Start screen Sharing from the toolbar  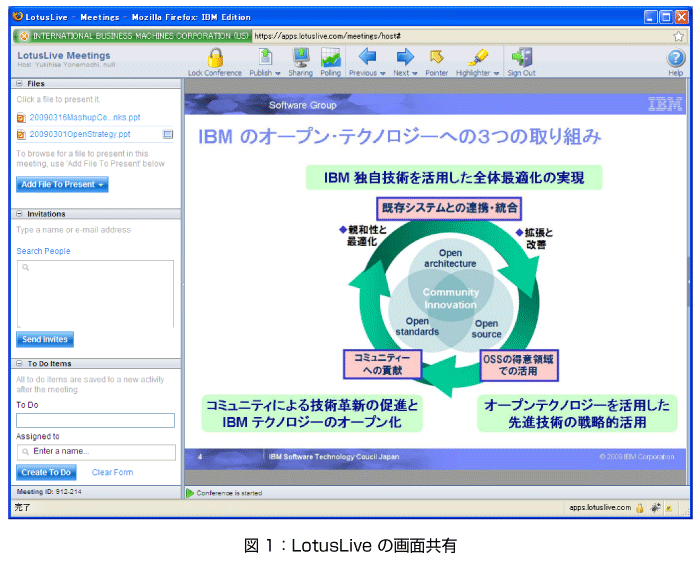301,58
